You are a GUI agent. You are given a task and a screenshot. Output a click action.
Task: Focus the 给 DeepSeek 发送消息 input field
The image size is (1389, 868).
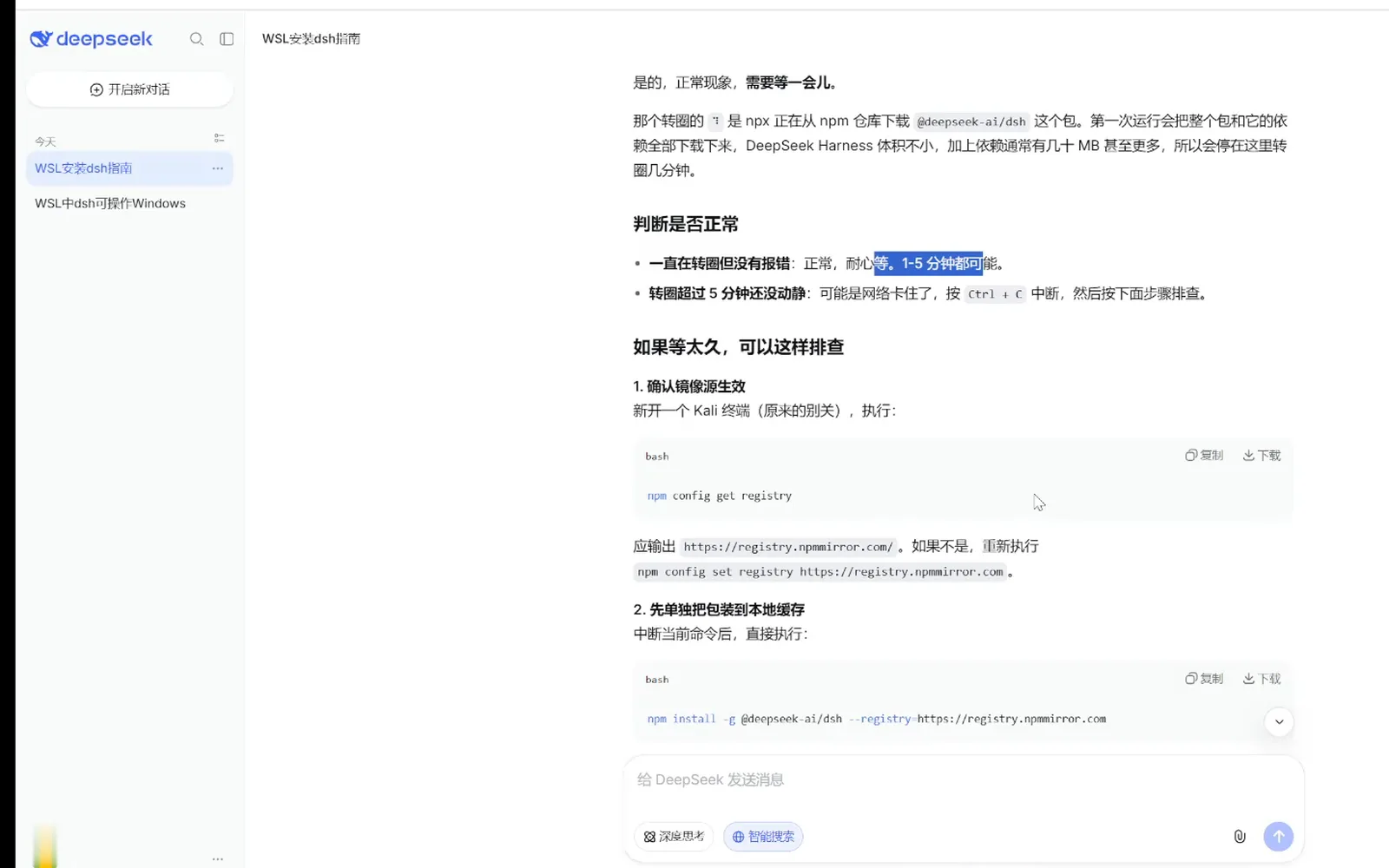964,779
